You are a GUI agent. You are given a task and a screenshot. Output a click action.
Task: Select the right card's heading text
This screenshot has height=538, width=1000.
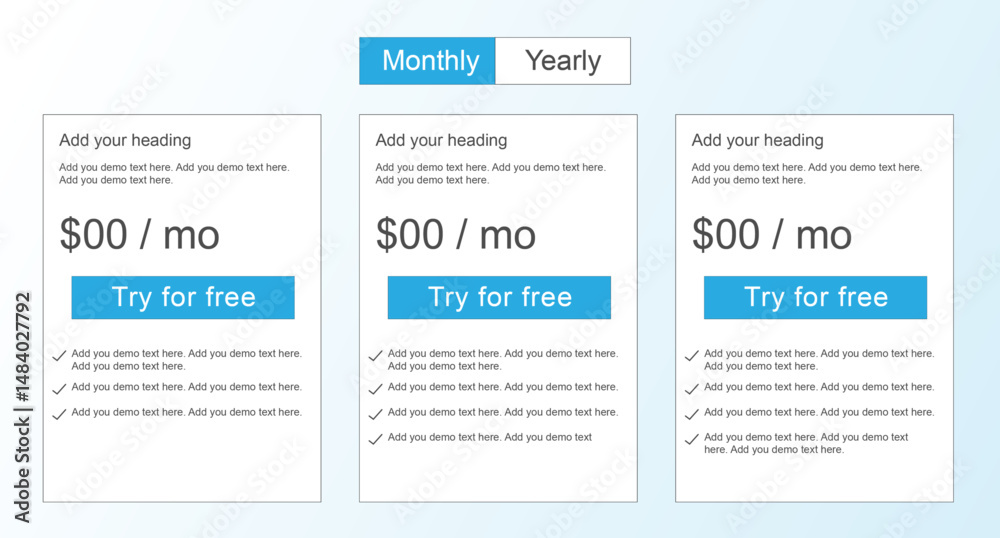click(x=758, y=140)
